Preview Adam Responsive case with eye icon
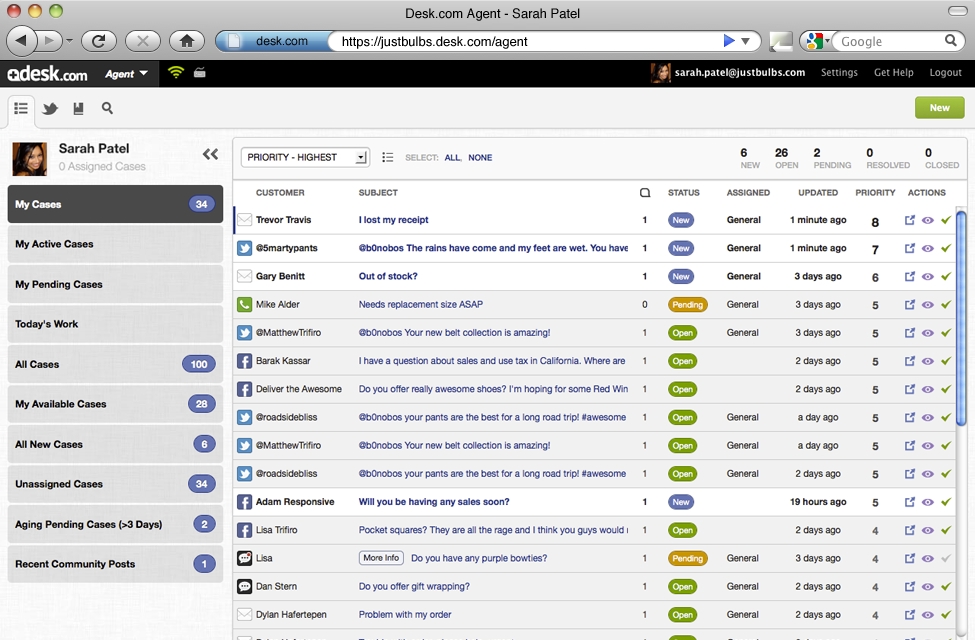The image size is (975, 640). (928, 502)
